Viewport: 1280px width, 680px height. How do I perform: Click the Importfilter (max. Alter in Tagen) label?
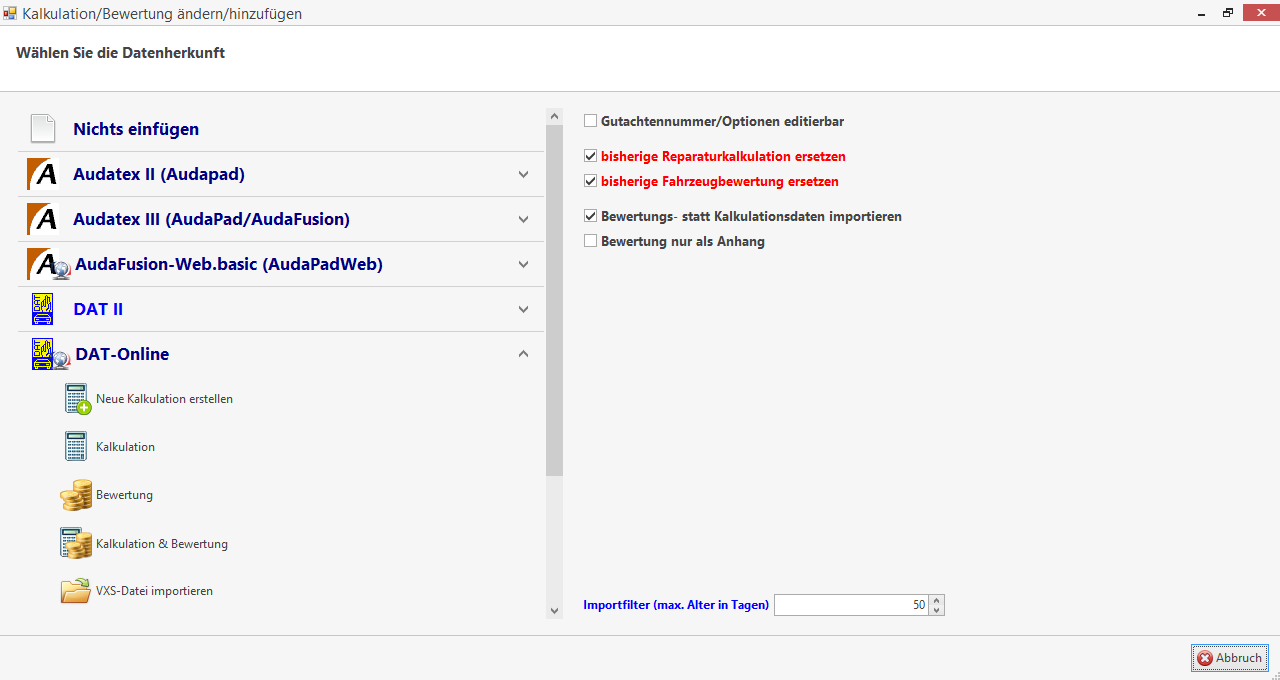(676, 605)
